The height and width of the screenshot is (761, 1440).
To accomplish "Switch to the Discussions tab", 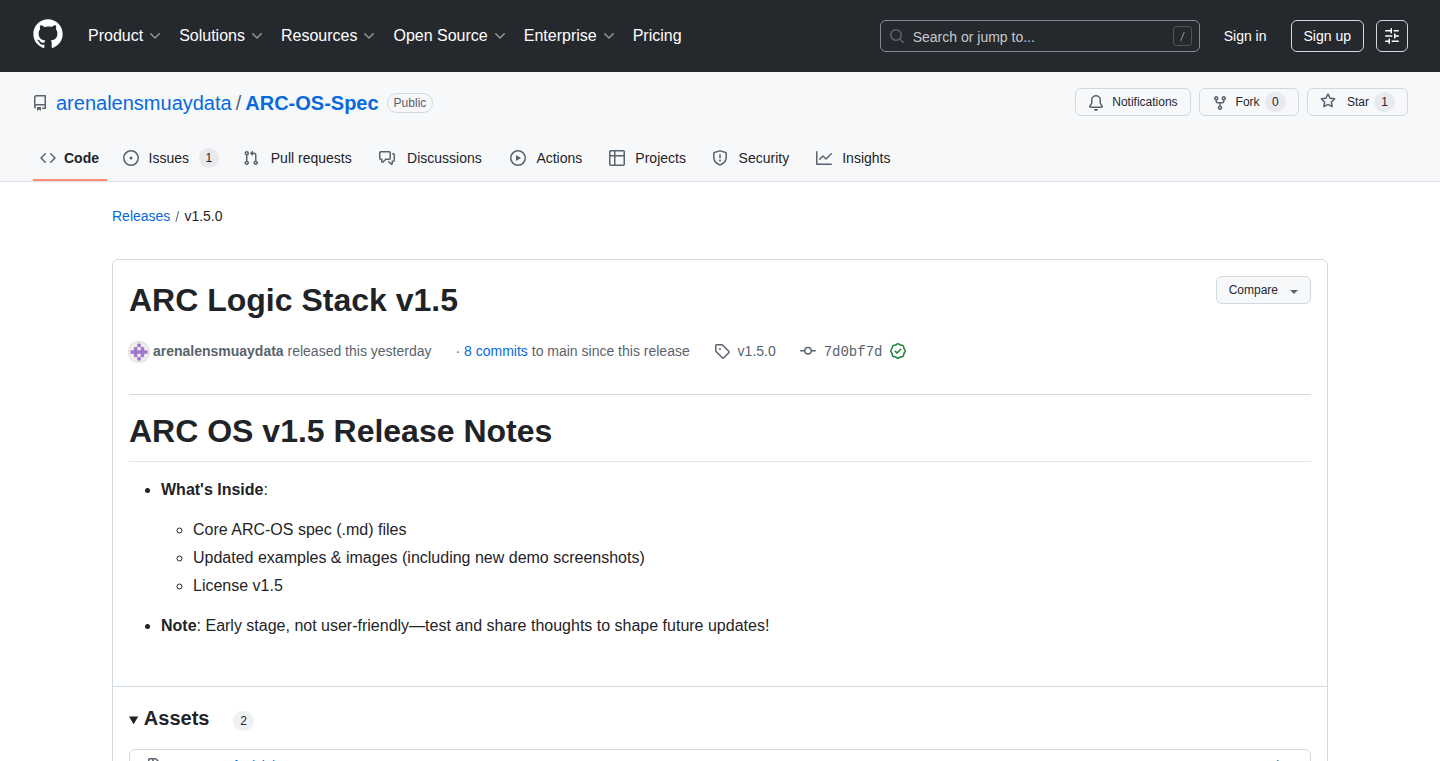I will click(x=430, y=158).
